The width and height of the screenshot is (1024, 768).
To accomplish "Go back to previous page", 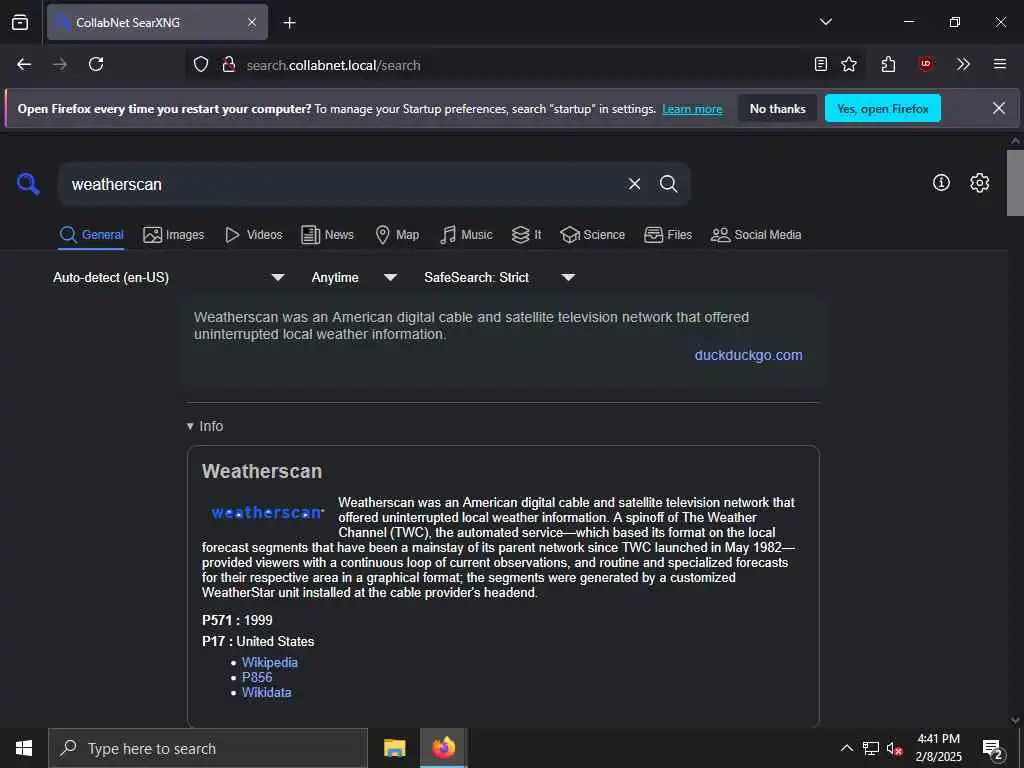I will [x=24, y=64].
